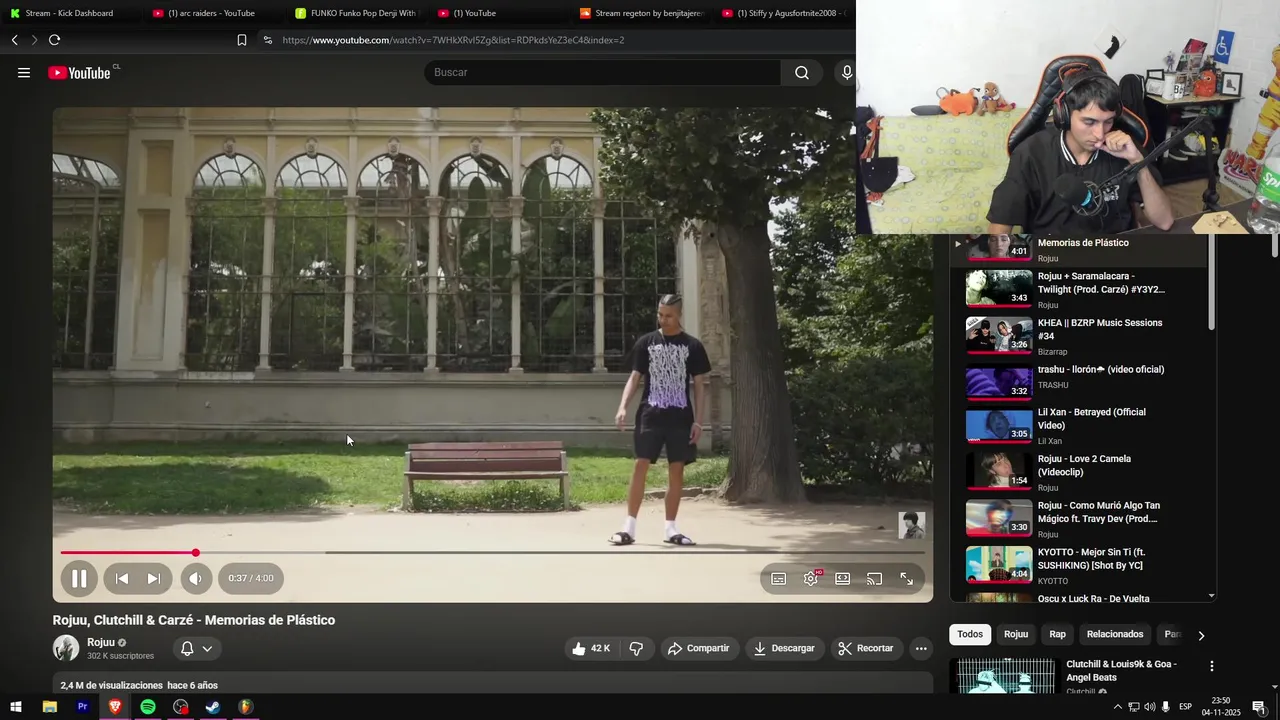Open Steam from the taskbar
This screenshot has height=720, width=1280.
coord(213,707)
